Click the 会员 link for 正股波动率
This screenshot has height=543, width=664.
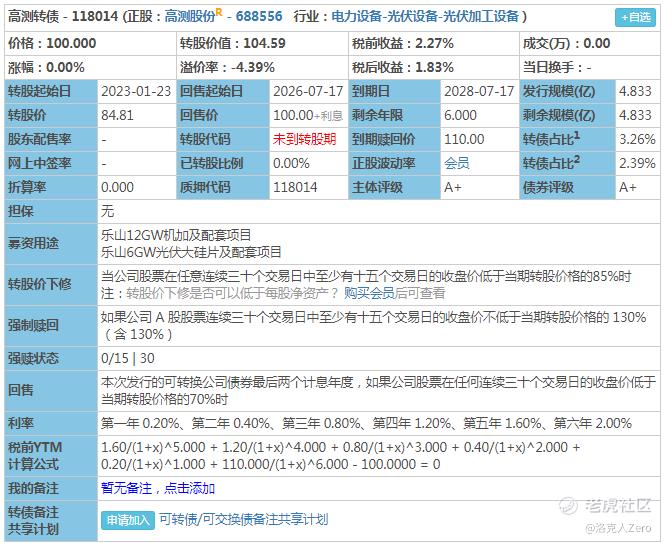pos(456,163)
